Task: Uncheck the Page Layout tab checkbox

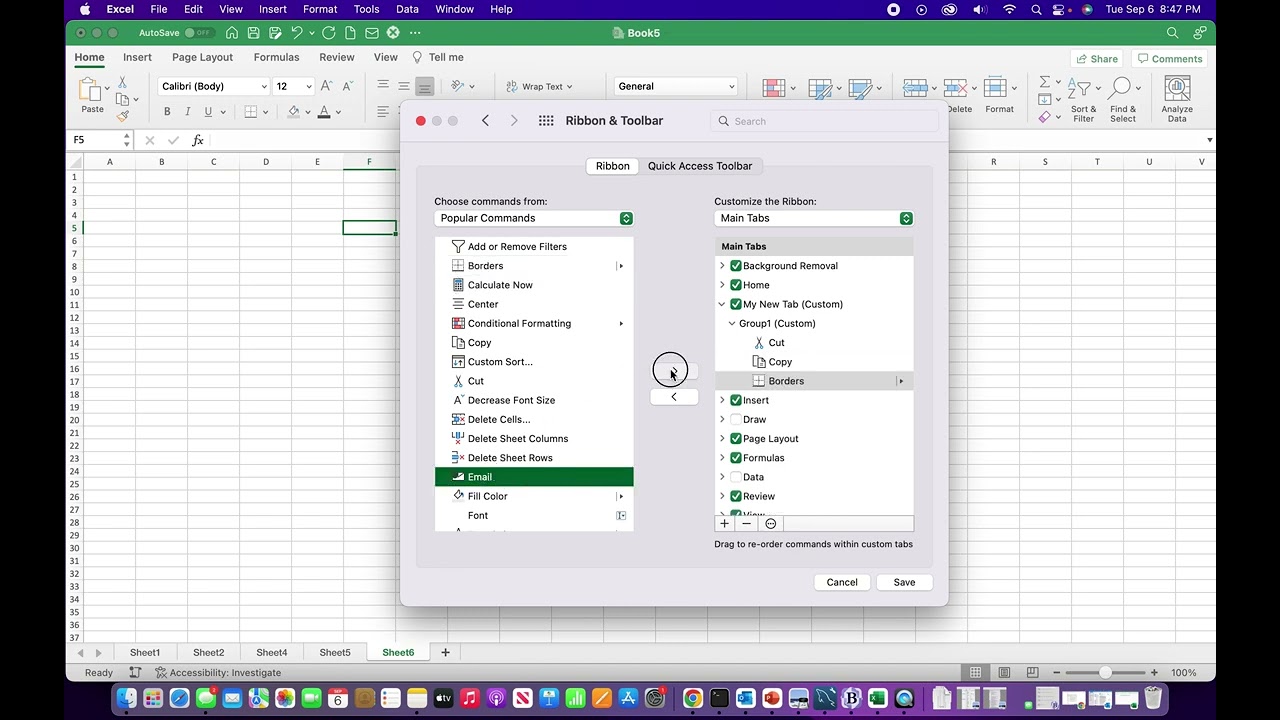Action: pyautogui.click(x=736, y=439)
